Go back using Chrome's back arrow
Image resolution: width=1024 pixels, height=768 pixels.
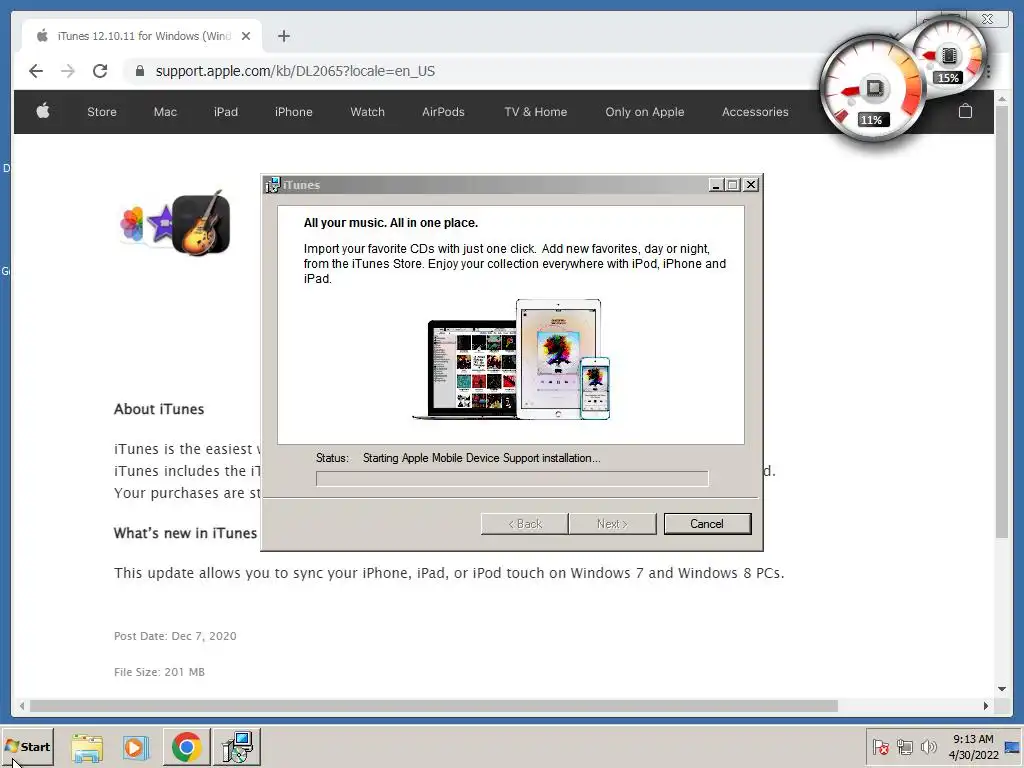point(36,71)
